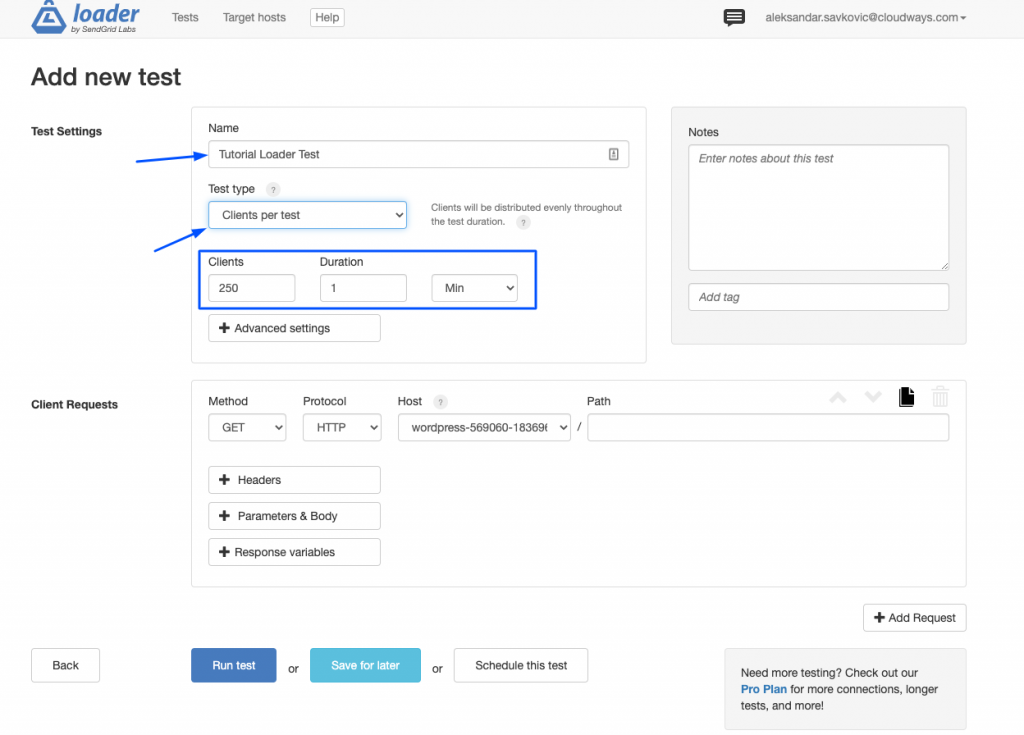This screenshot has width=1024, height=735.
Task: Open the HTTP protocol dropdown
Action: click(342, 428)
